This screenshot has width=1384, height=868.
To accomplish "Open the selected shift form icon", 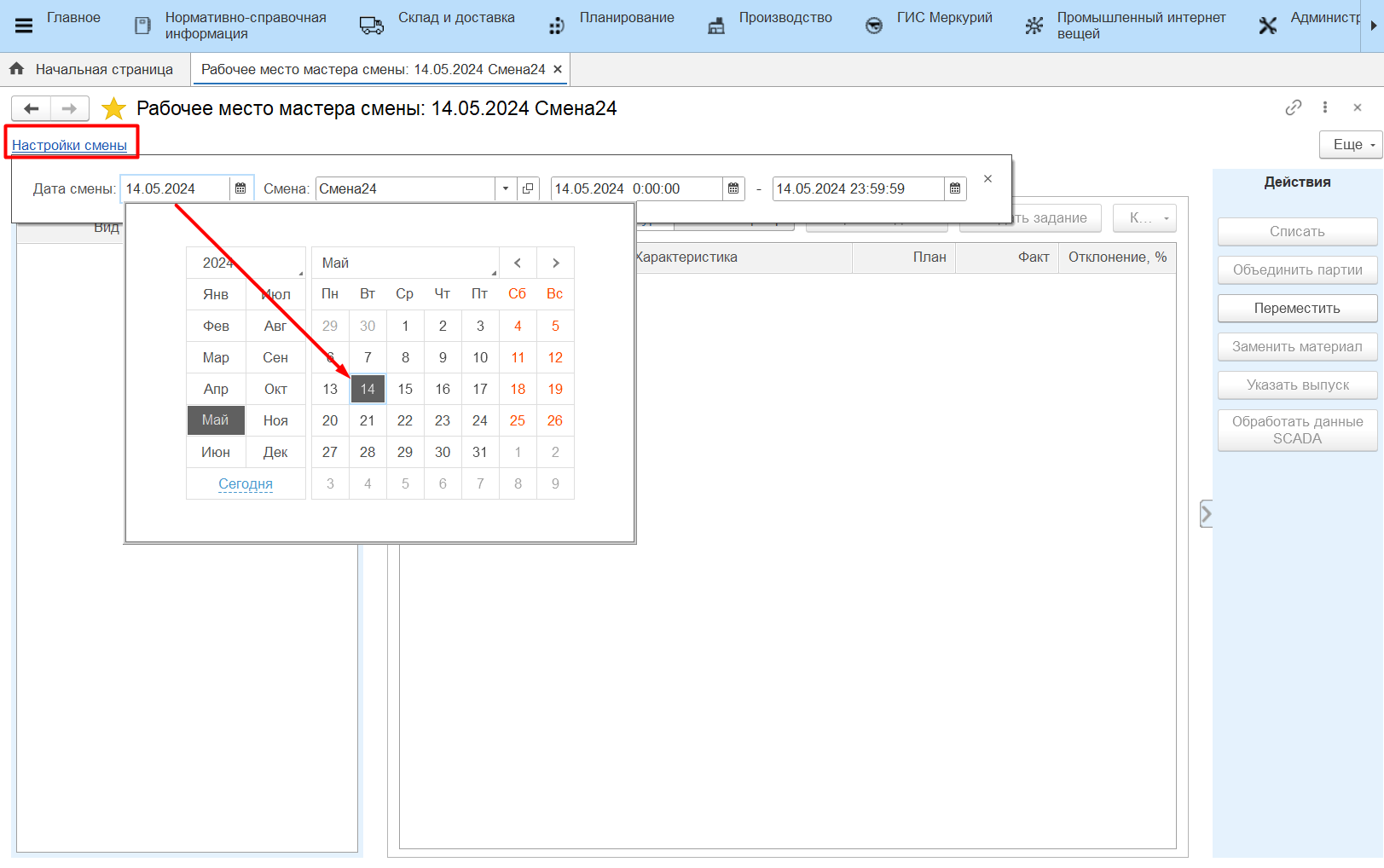I will 528,188.
